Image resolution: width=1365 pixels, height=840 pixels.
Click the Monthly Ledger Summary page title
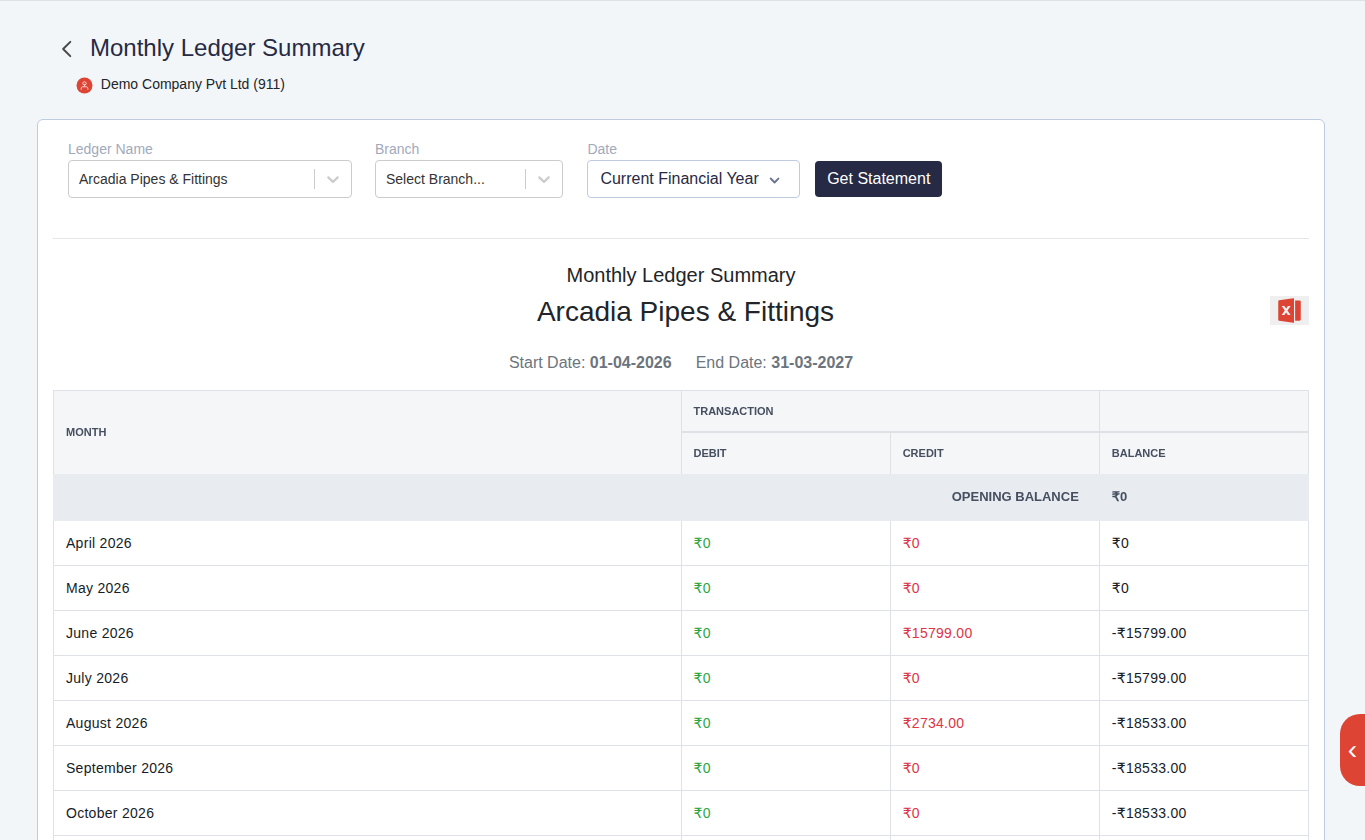pyautogui.click(x=227, y=48)
